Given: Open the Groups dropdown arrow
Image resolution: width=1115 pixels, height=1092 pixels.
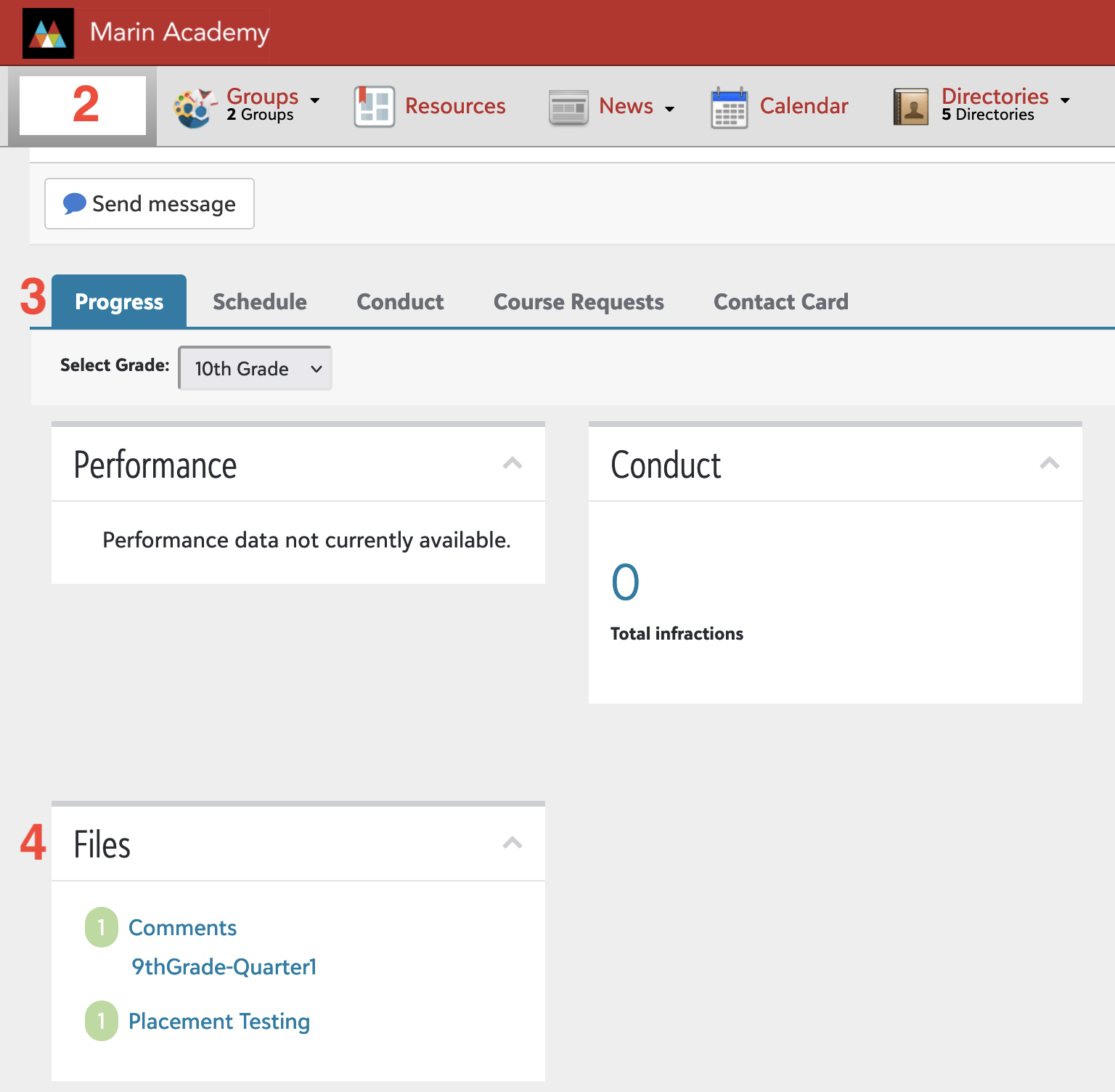Looking at the screenshot, I should coord(315,100).
